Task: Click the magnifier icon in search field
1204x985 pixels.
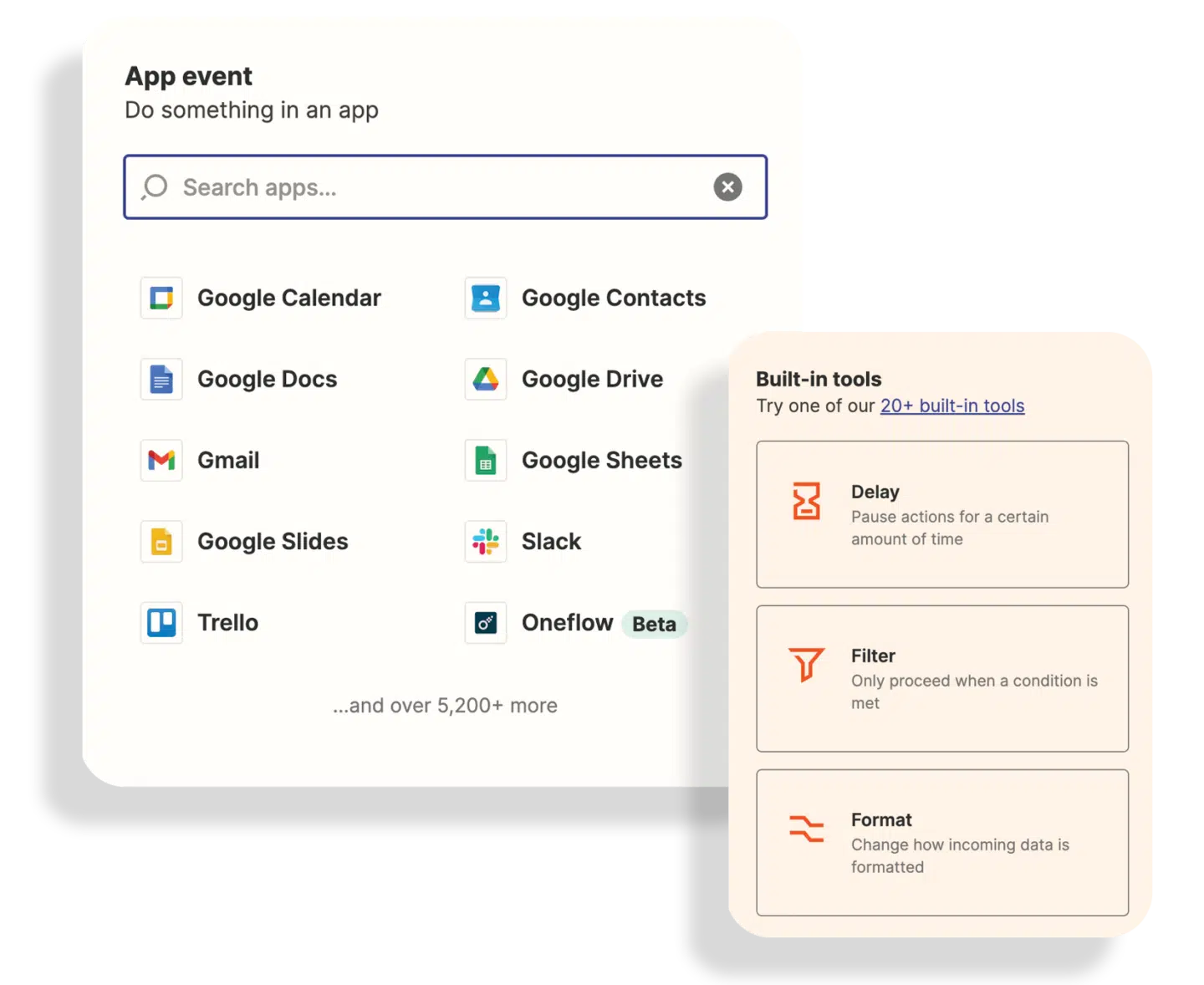Action: pyautogui.click(x=155, y=187)
